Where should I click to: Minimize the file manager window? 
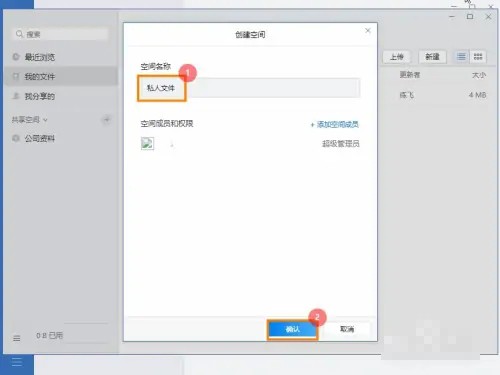point(452,16)
